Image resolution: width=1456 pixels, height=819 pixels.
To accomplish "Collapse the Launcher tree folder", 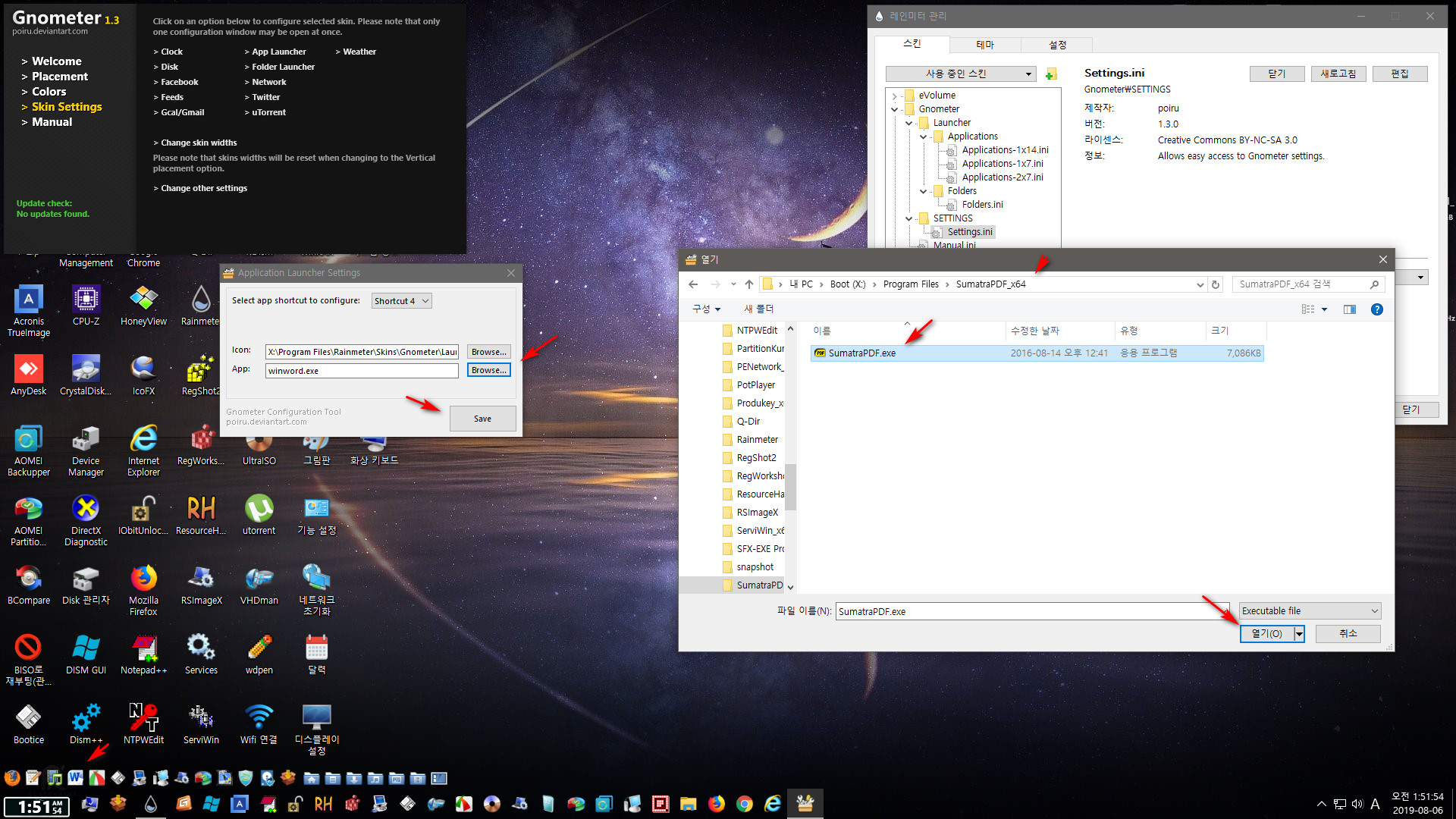I will pyautogui.click(x=908, y=123).
